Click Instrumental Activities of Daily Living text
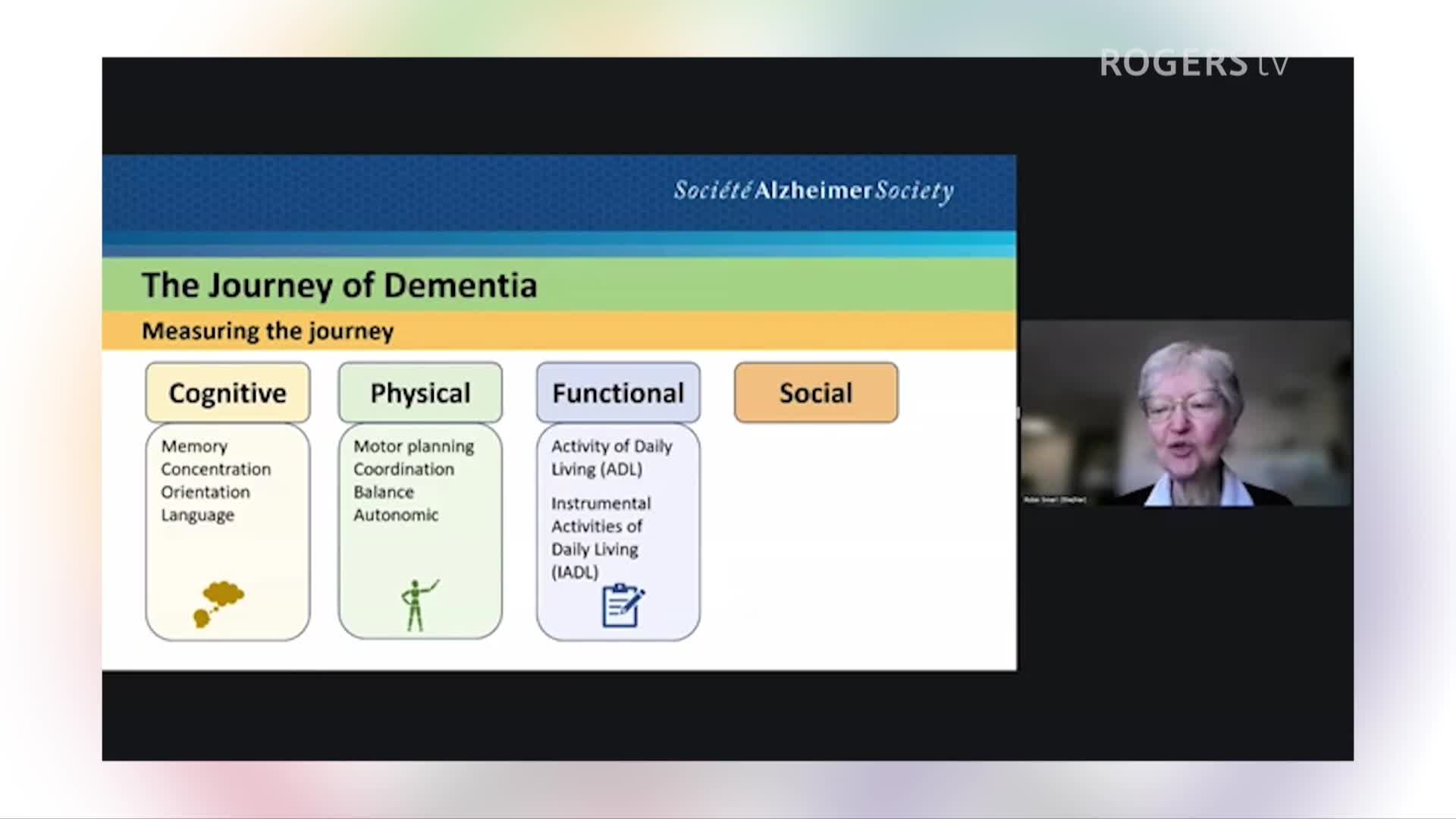The height and width of the screenshot is (819, 1456). (x=600, y=537)
